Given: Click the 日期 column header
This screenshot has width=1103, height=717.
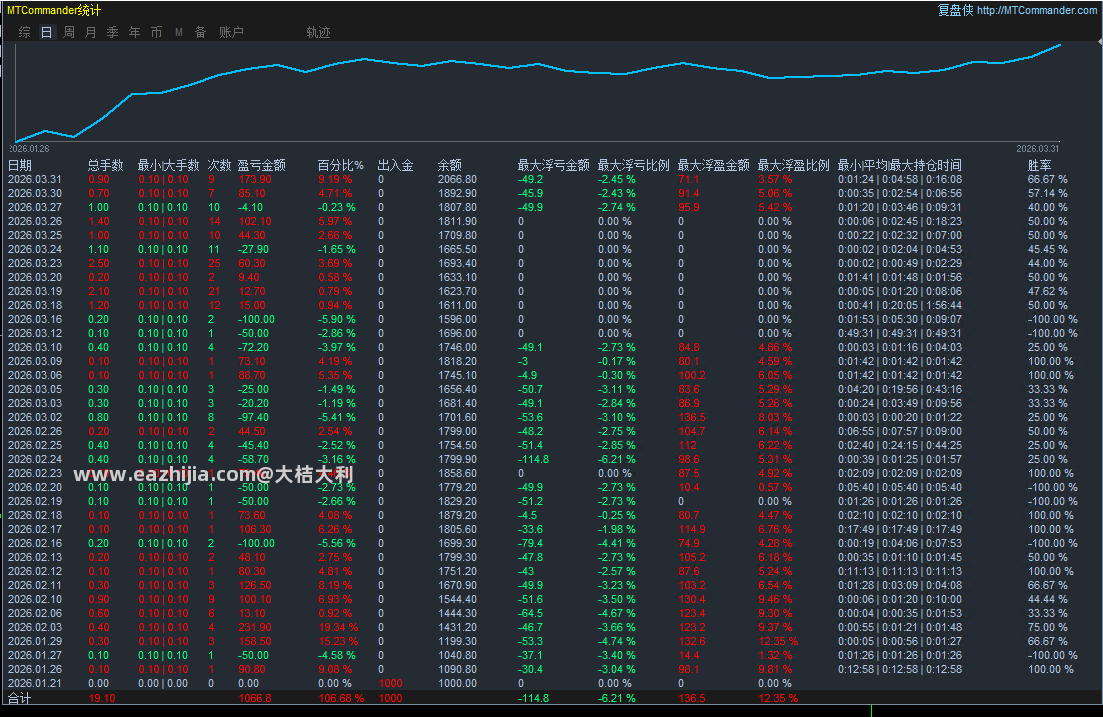Looking at the screenshot, I should pos(20,165).
